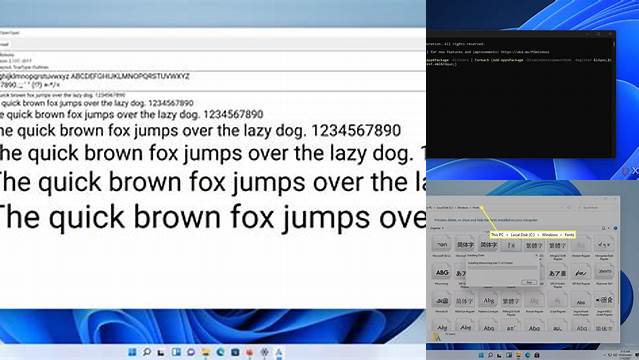Open Microsoft Store from the larger taskbar
The height and width of the screenshot is (360, 639).
pos(235,352)
